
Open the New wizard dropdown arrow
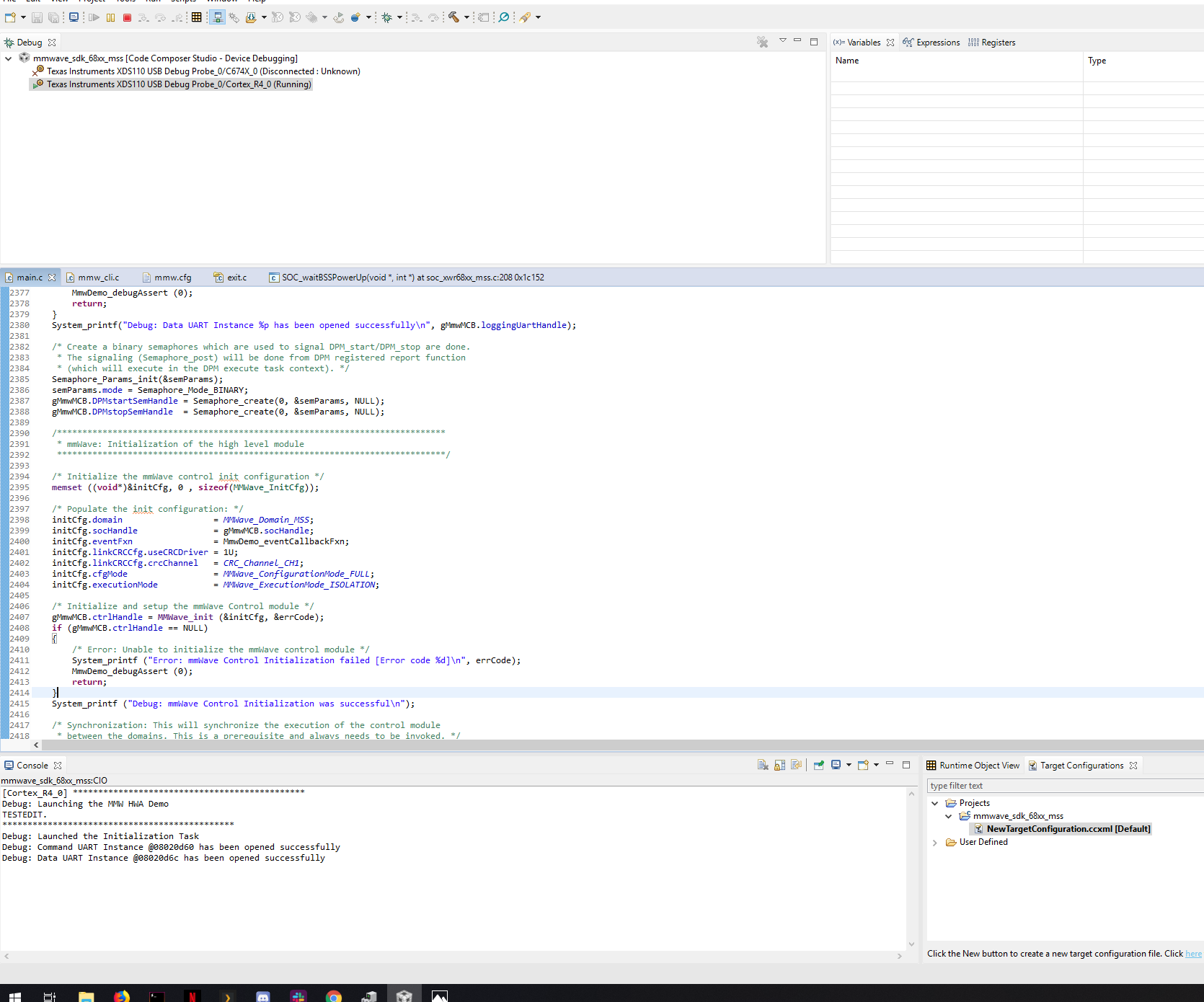tap(23, 17)
